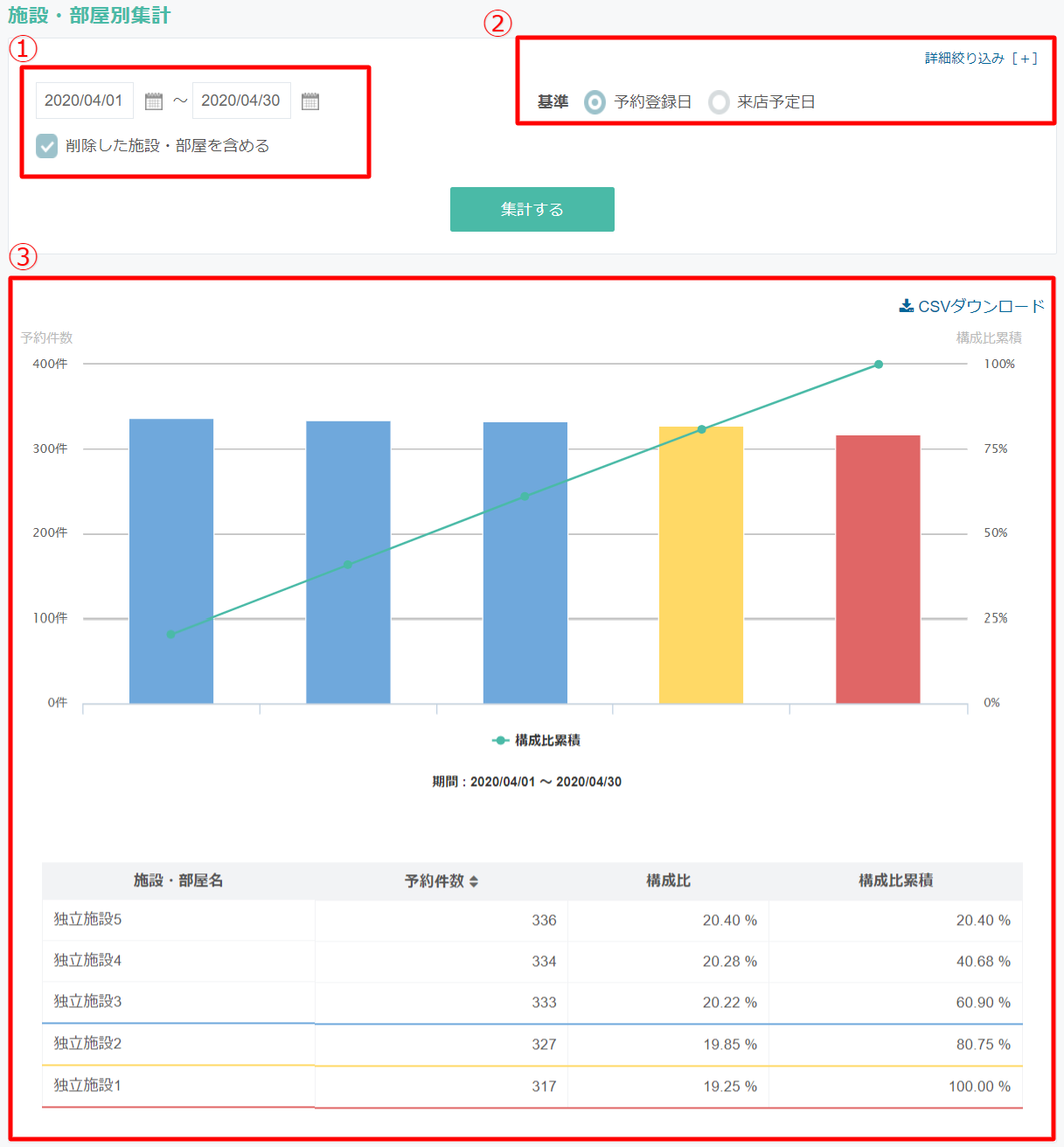The width and height of the screenshot is (1064, 1147).
Task: Select 来店予定日 radio button
Action: pyautogui.click(x=719, y=102)
